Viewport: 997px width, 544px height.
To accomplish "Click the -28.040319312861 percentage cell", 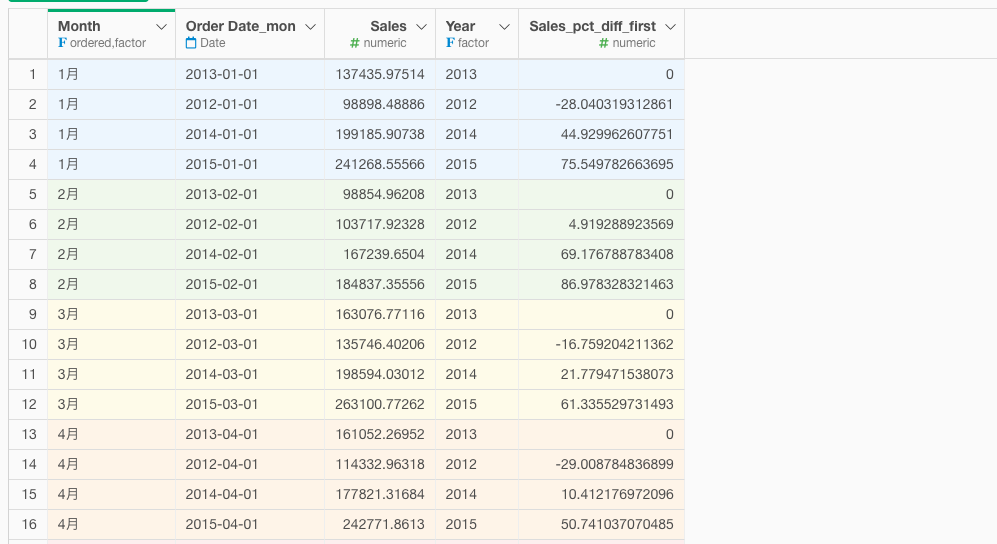I will coord(602,104).
